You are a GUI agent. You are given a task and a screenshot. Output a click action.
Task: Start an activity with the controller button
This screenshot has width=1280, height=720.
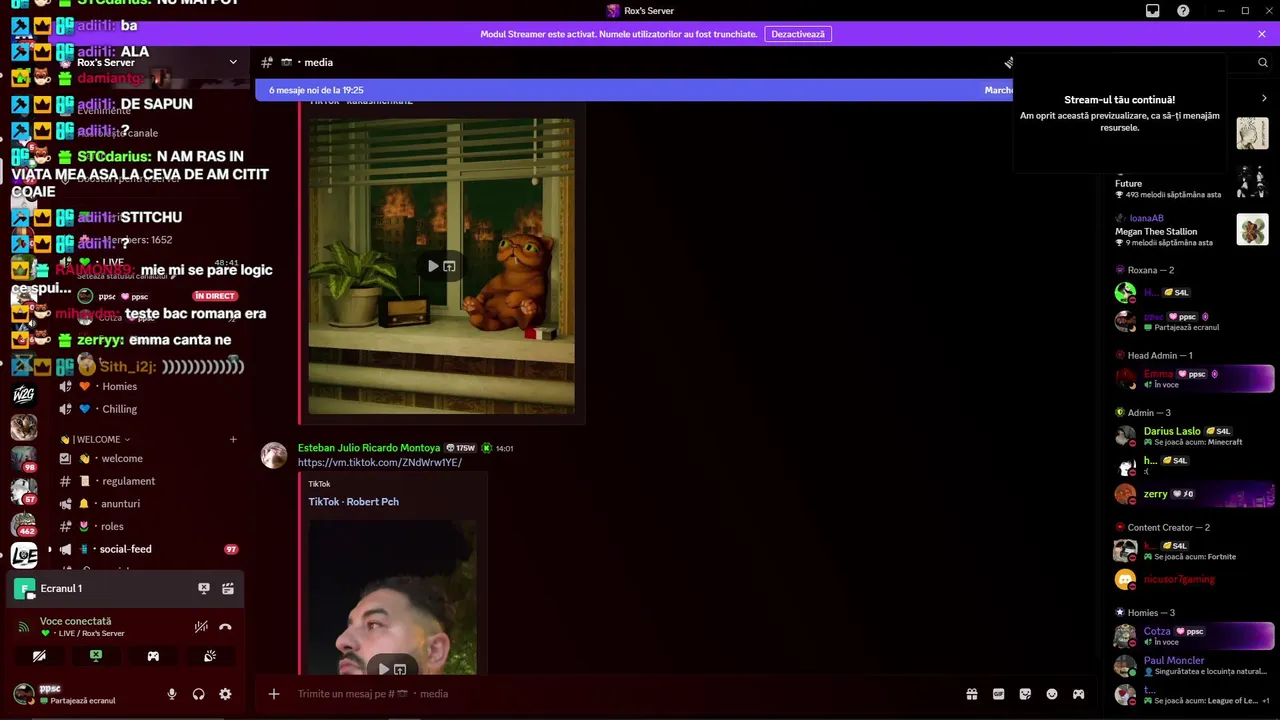[x=153, y=656]
